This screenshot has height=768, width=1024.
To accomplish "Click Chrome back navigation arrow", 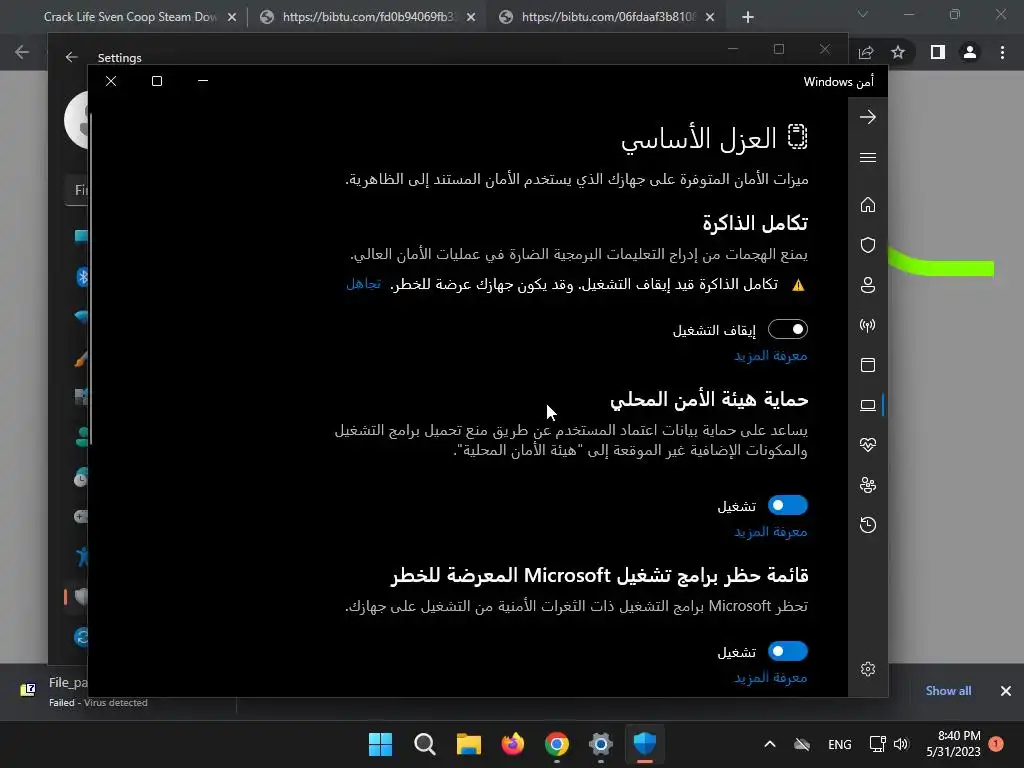I will click(22, 52).
